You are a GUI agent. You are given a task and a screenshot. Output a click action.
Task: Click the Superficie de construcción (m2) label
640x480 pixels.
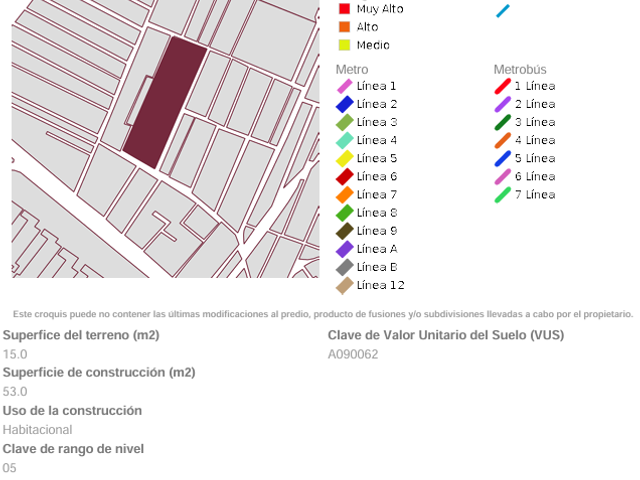[x=99, y=373]
